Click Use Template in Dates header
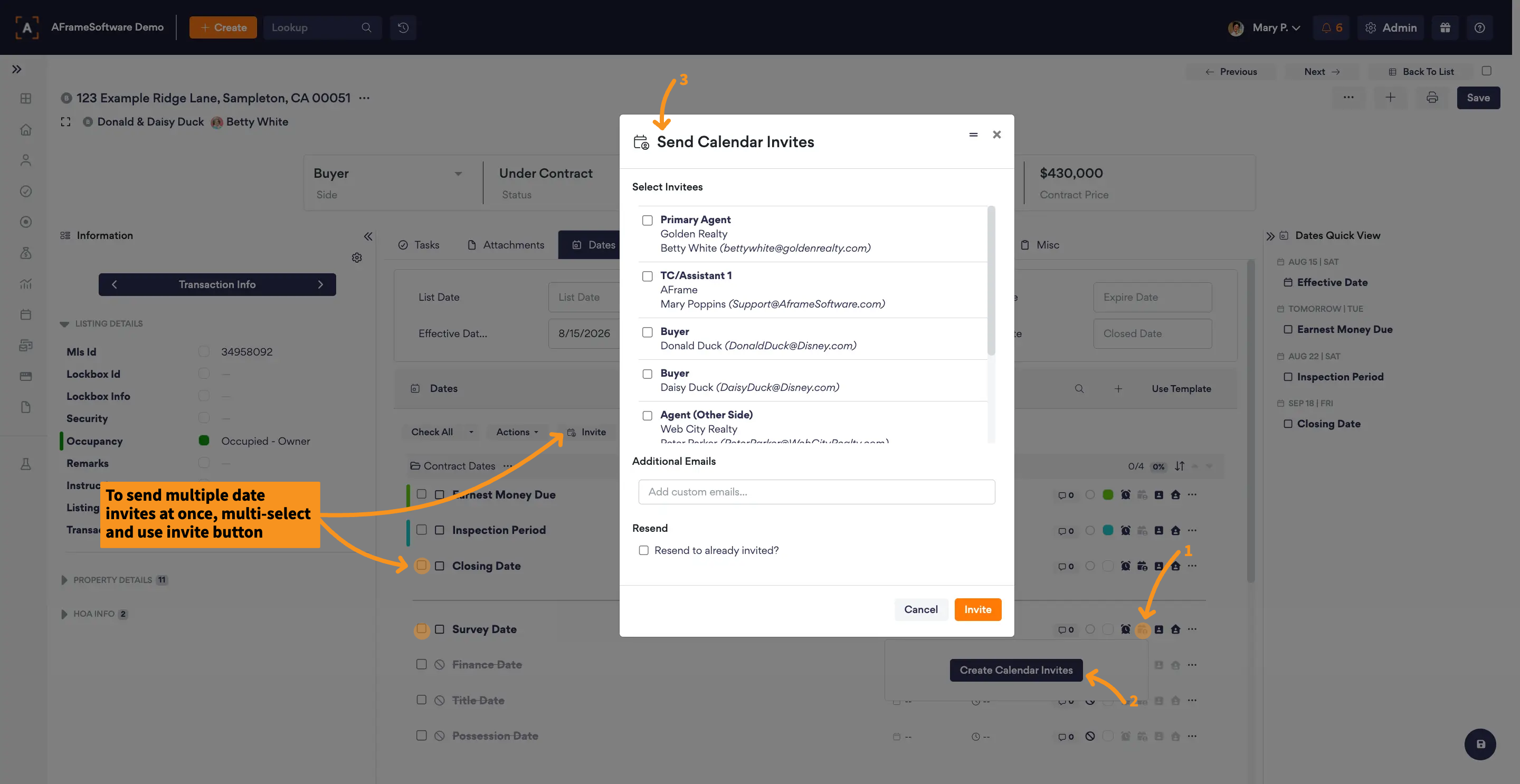 [x=1181, y=389]
